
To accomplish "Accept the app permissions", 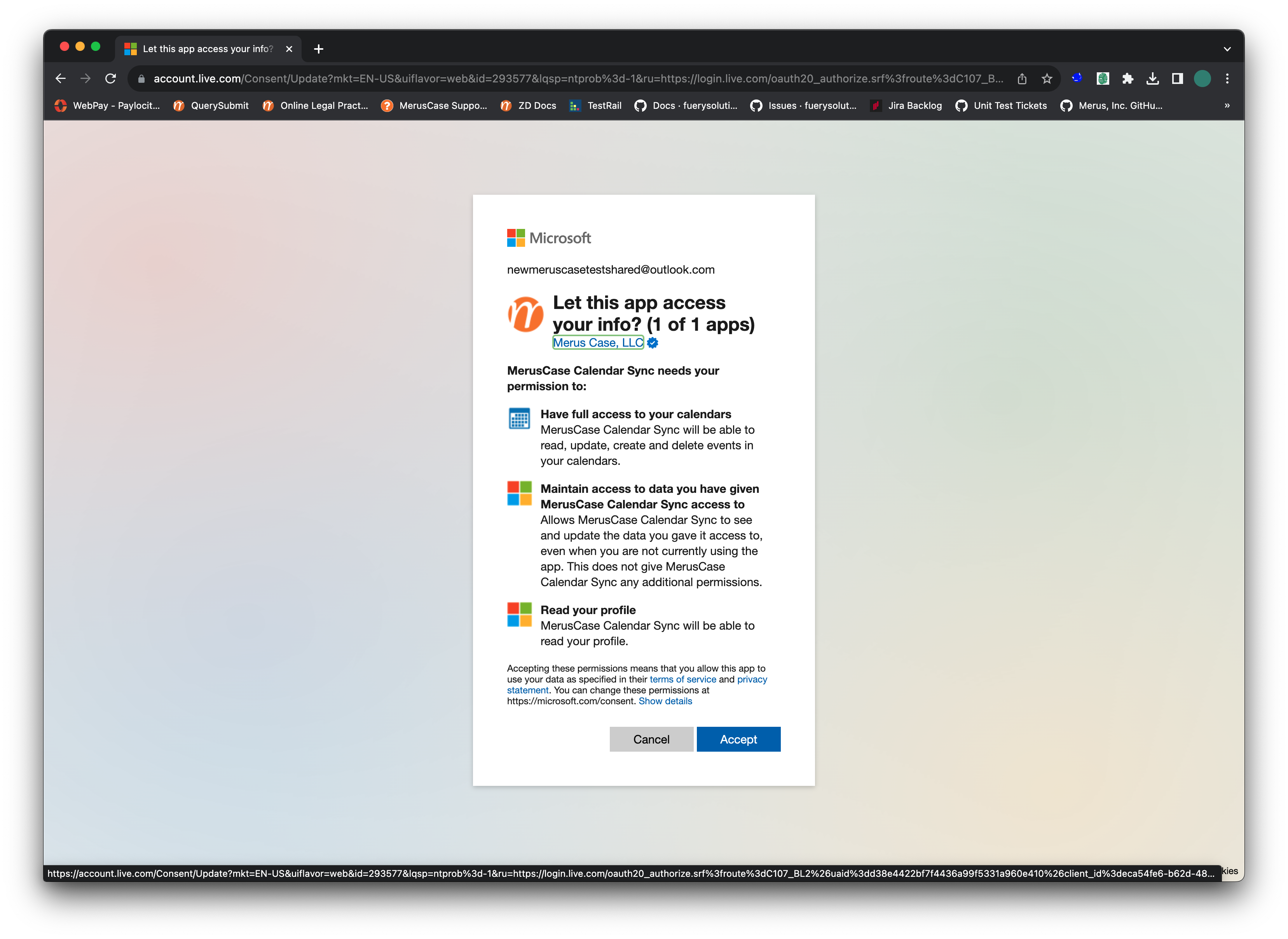I will pos(738,739).
